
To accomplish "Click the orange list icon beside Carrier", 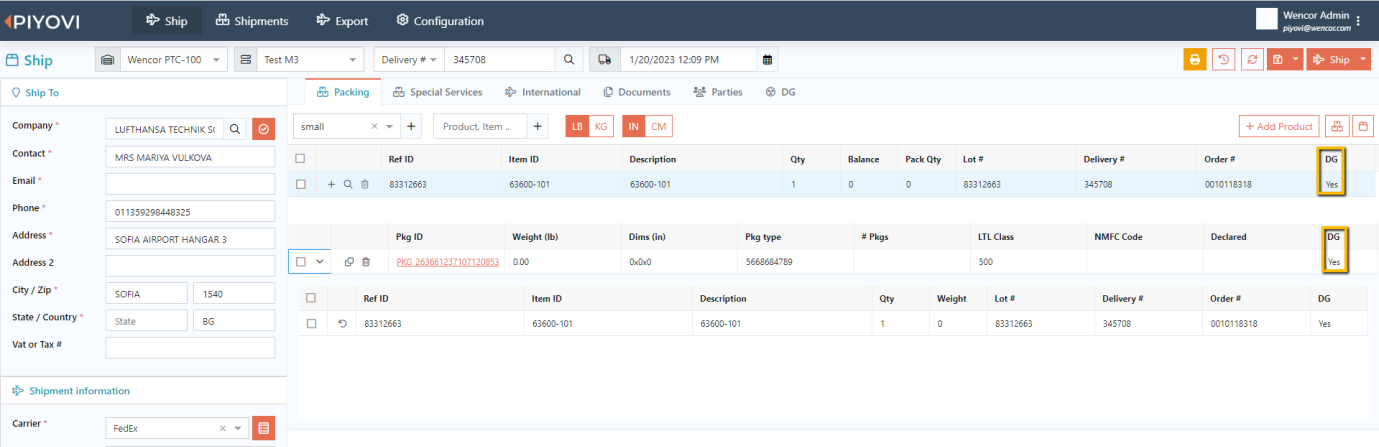I will 264,429.
